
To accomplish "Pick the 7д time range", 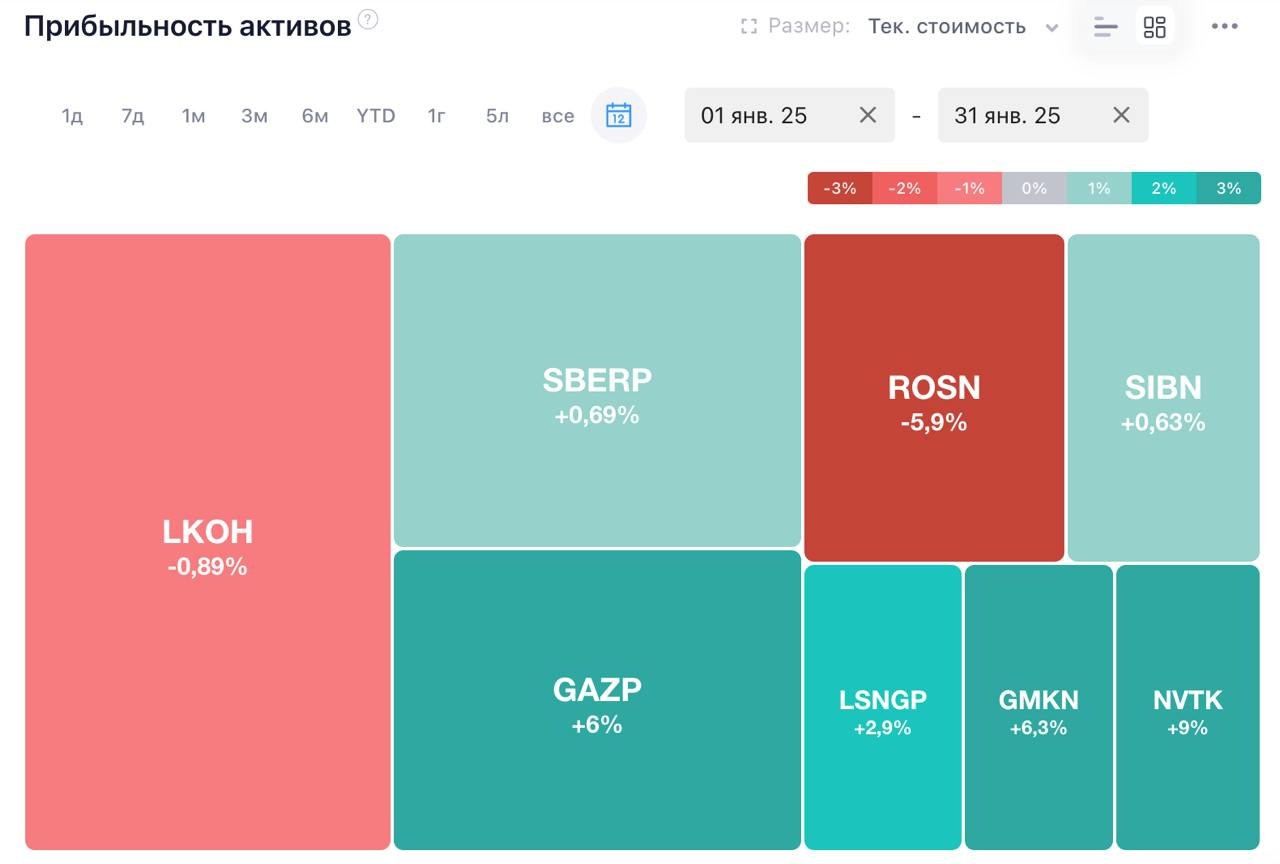I will click(133, 116).
